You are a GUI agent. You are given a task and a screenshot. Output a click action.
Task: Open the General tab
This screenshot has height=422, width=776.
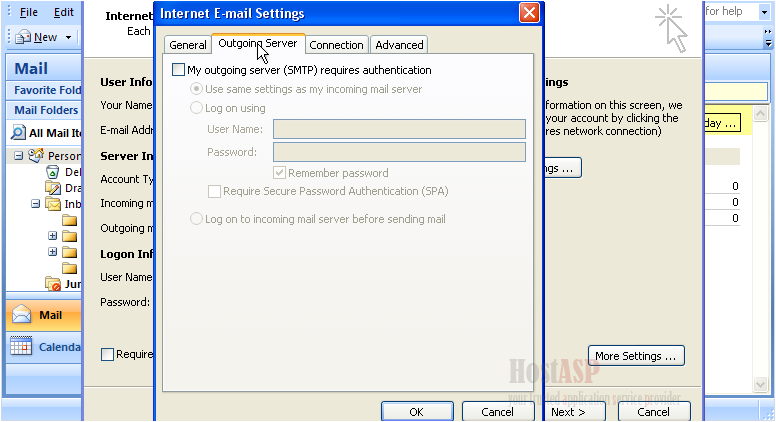[x=188, y=45]
